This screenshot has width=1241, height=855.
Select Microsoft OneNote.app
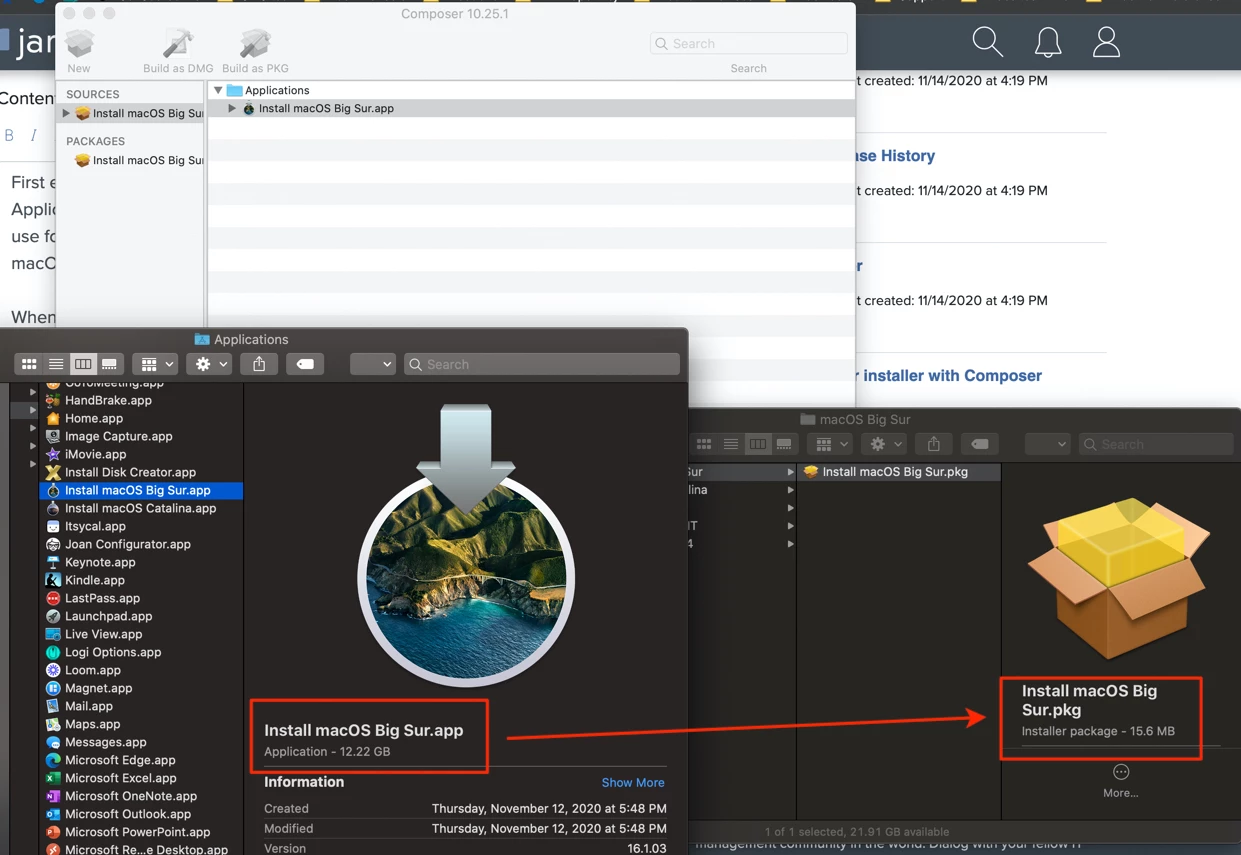[x=141, y=796]
